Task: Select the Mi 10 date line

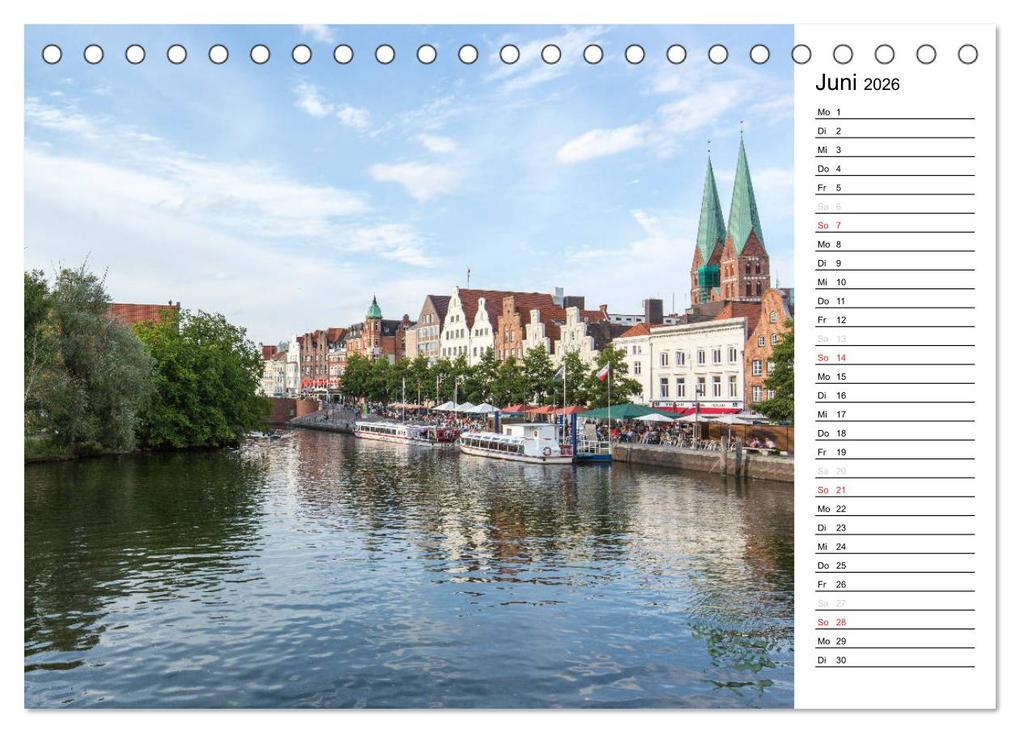Action: click(x=828, y=282)
